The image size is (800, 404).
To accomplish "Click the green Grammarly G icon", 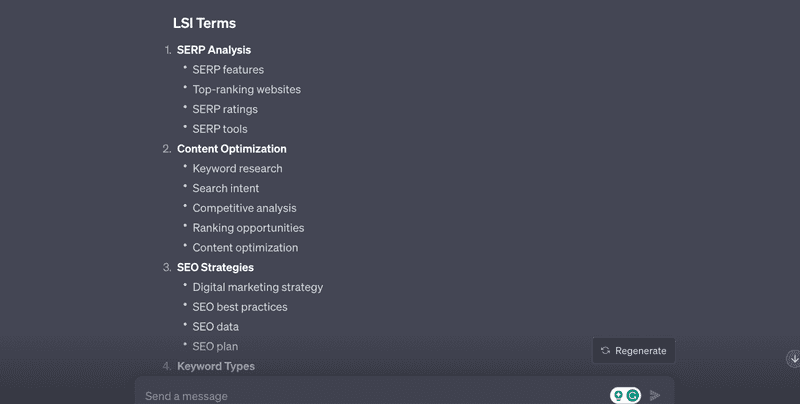I will click(633, 395).
